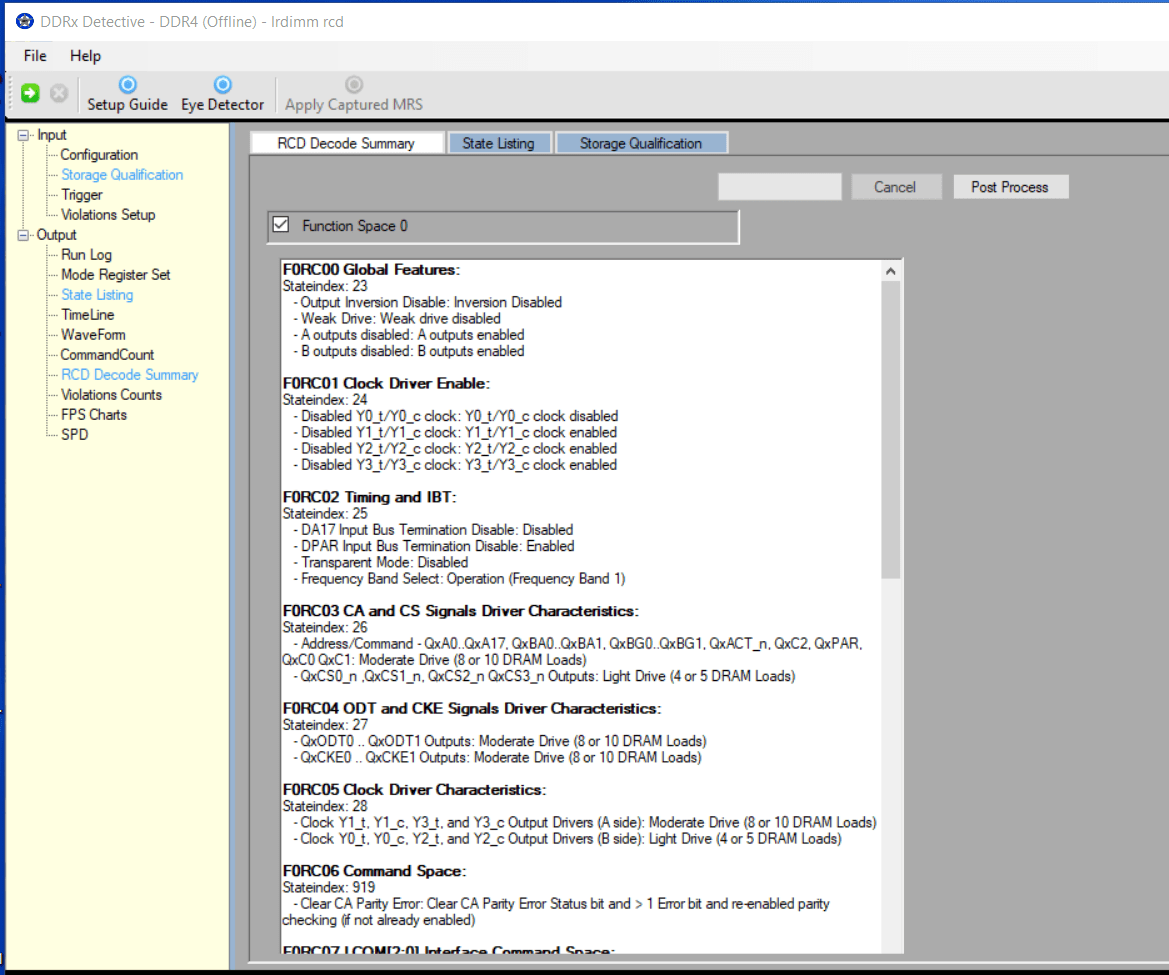
Task: Uncheck the Function Space 0 checkbox
Action: pos(281,225)
